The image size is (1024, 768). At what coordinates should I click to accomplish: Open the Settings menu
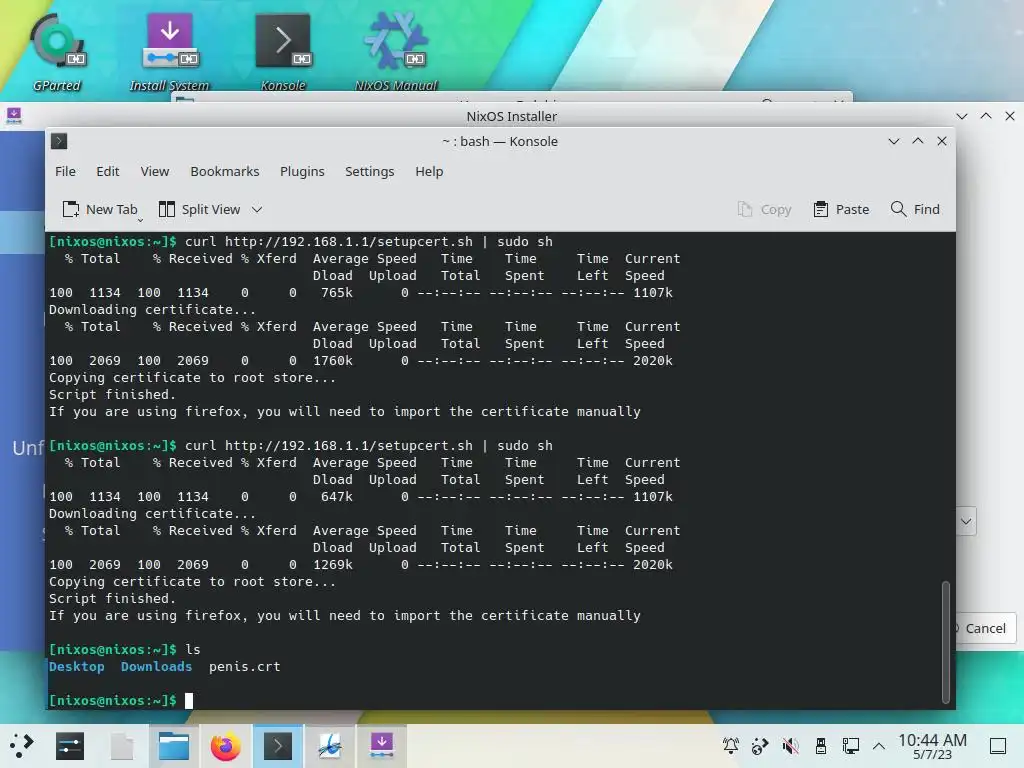pyautogui.click(x=370, y=171)
